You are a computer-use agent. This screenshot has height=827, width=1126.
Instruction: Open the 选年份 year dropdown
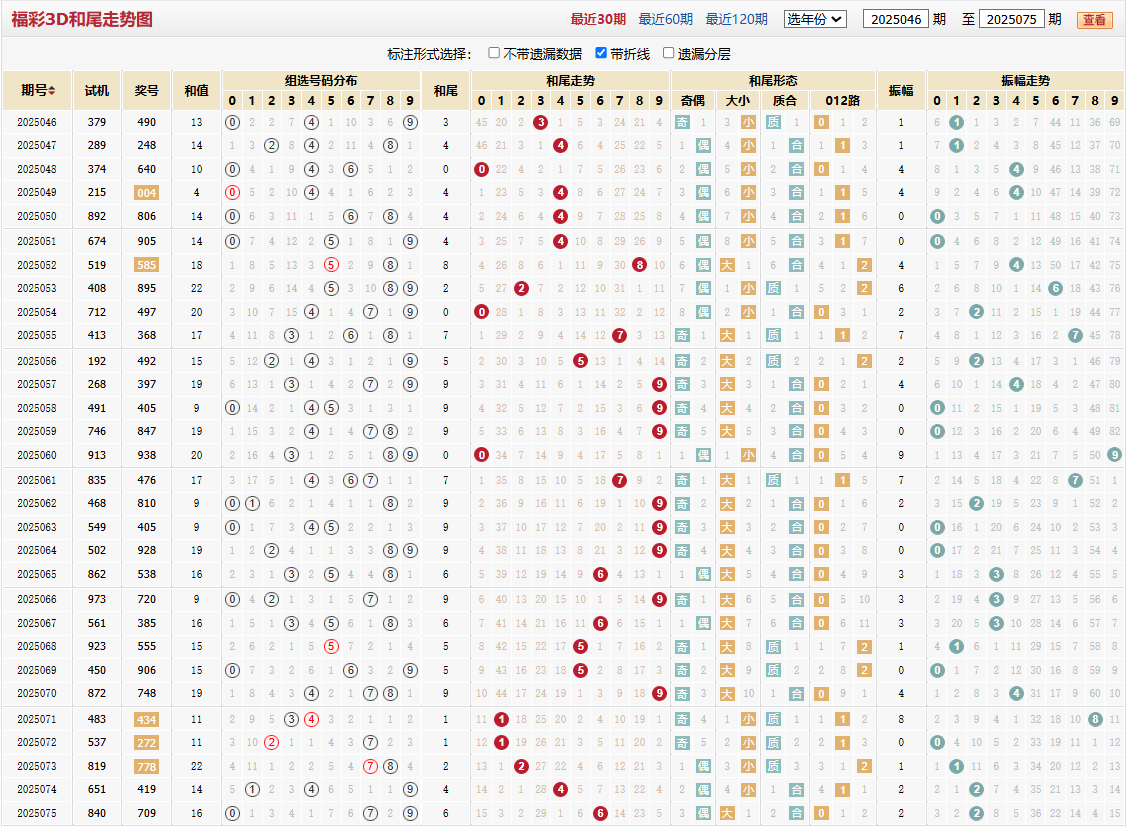[815, 19]
